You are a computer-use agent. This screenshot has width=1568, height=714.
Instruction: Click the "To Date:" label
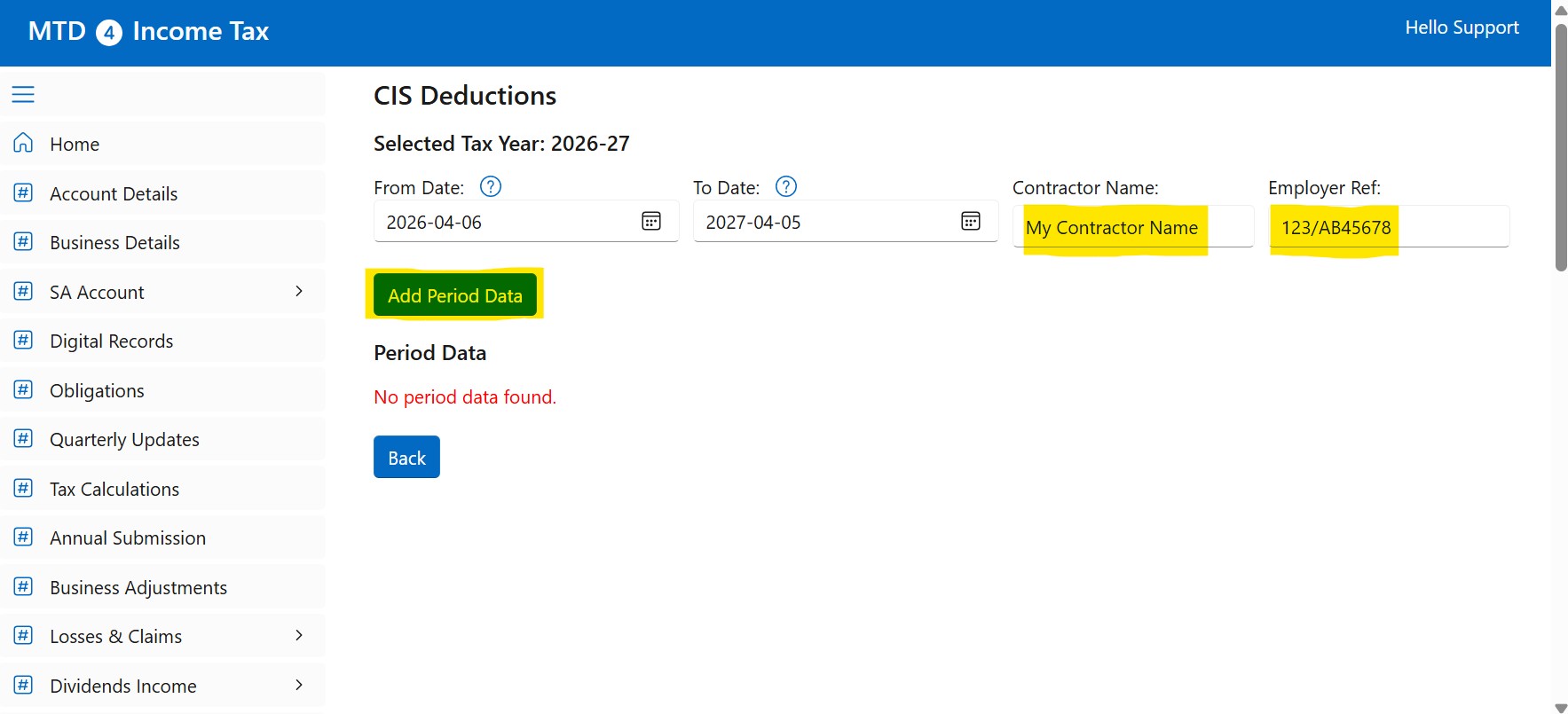(726, 188)
